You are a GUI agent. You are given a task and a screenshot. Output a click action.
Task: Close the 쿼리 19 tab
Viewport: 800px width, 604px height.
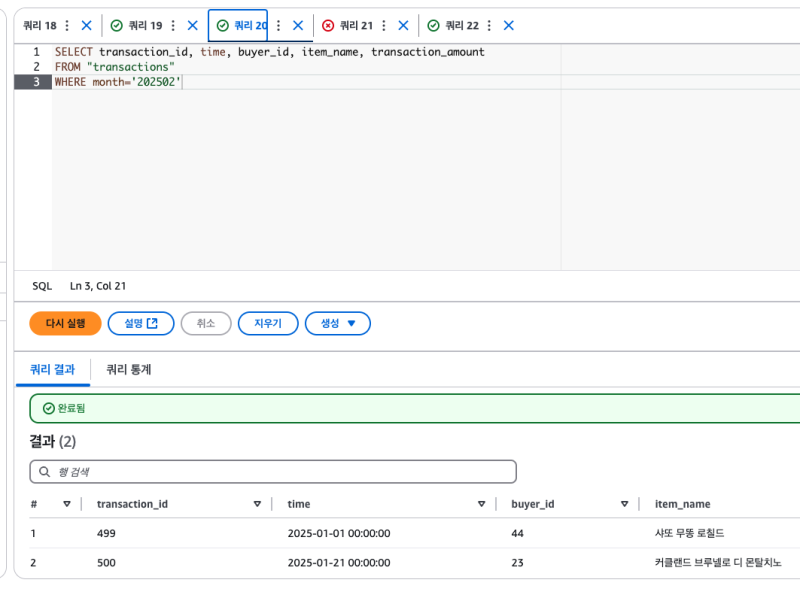click(x=192, y=26)
